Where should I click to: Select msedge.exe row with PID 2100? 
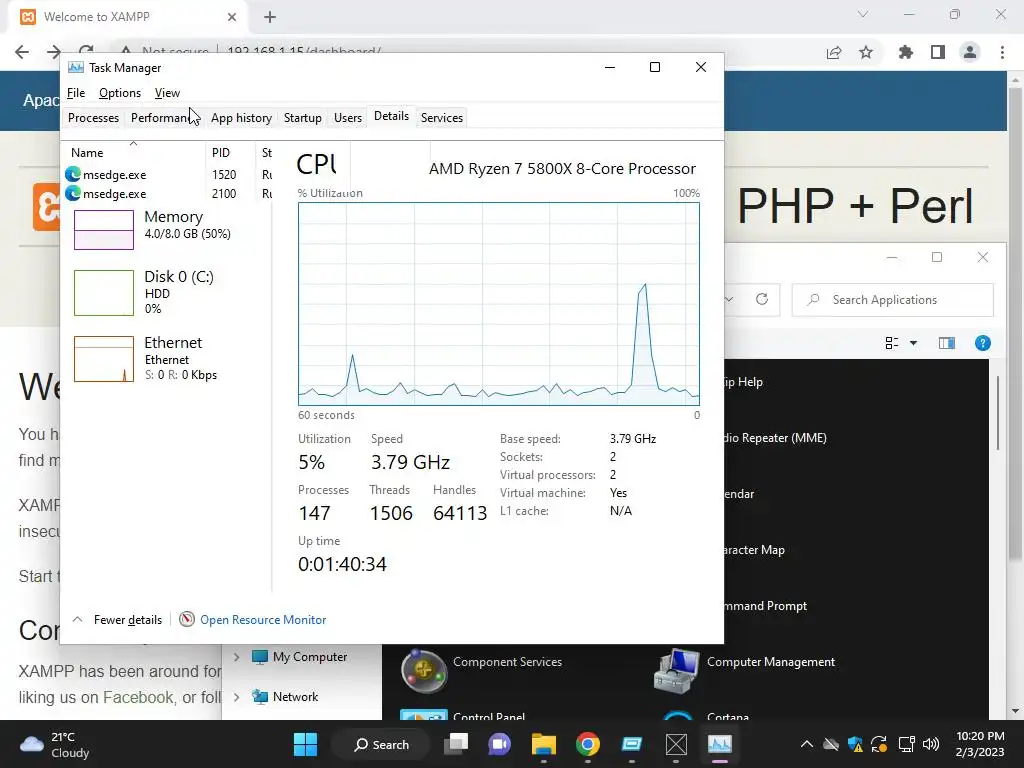click(168, 193)
